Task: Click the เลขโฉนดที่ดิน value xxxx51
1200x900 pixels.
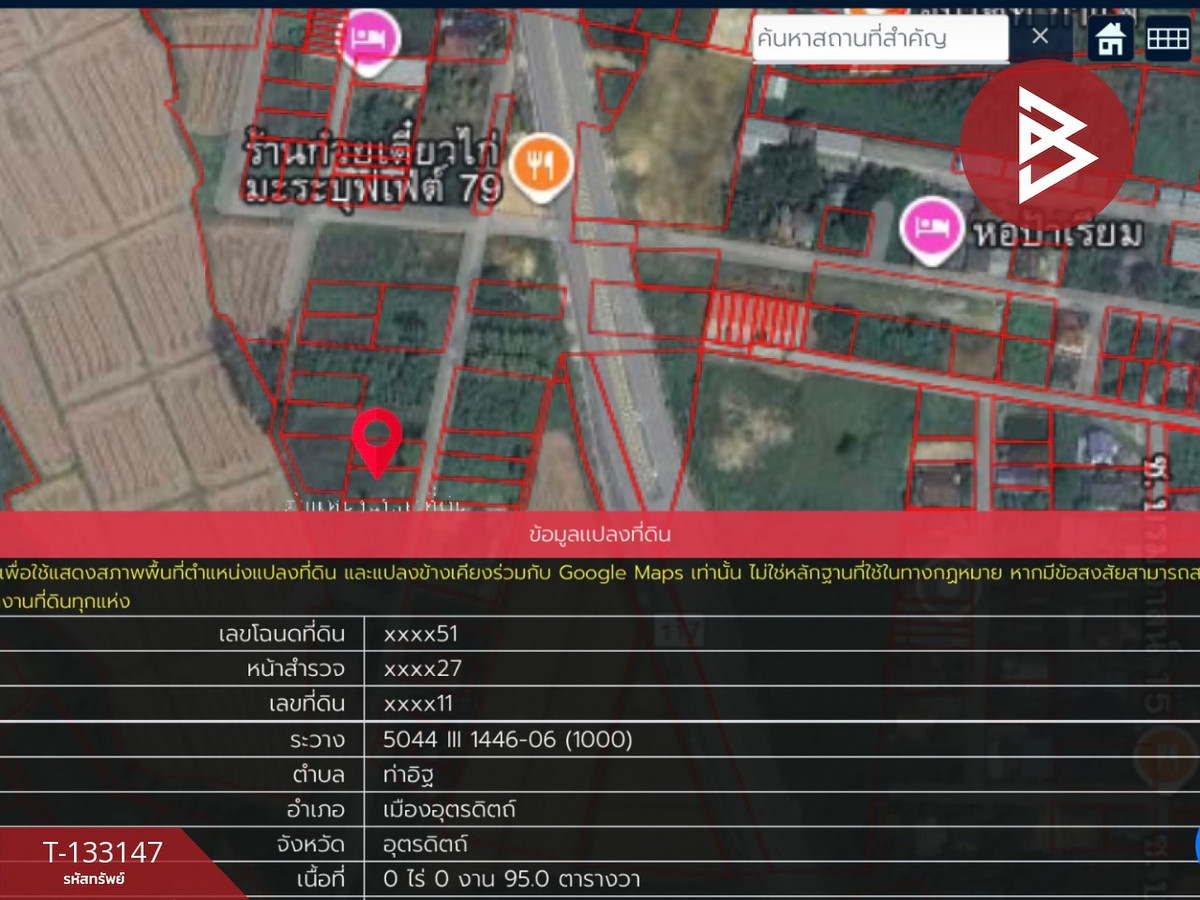Action: click(421, 634)
